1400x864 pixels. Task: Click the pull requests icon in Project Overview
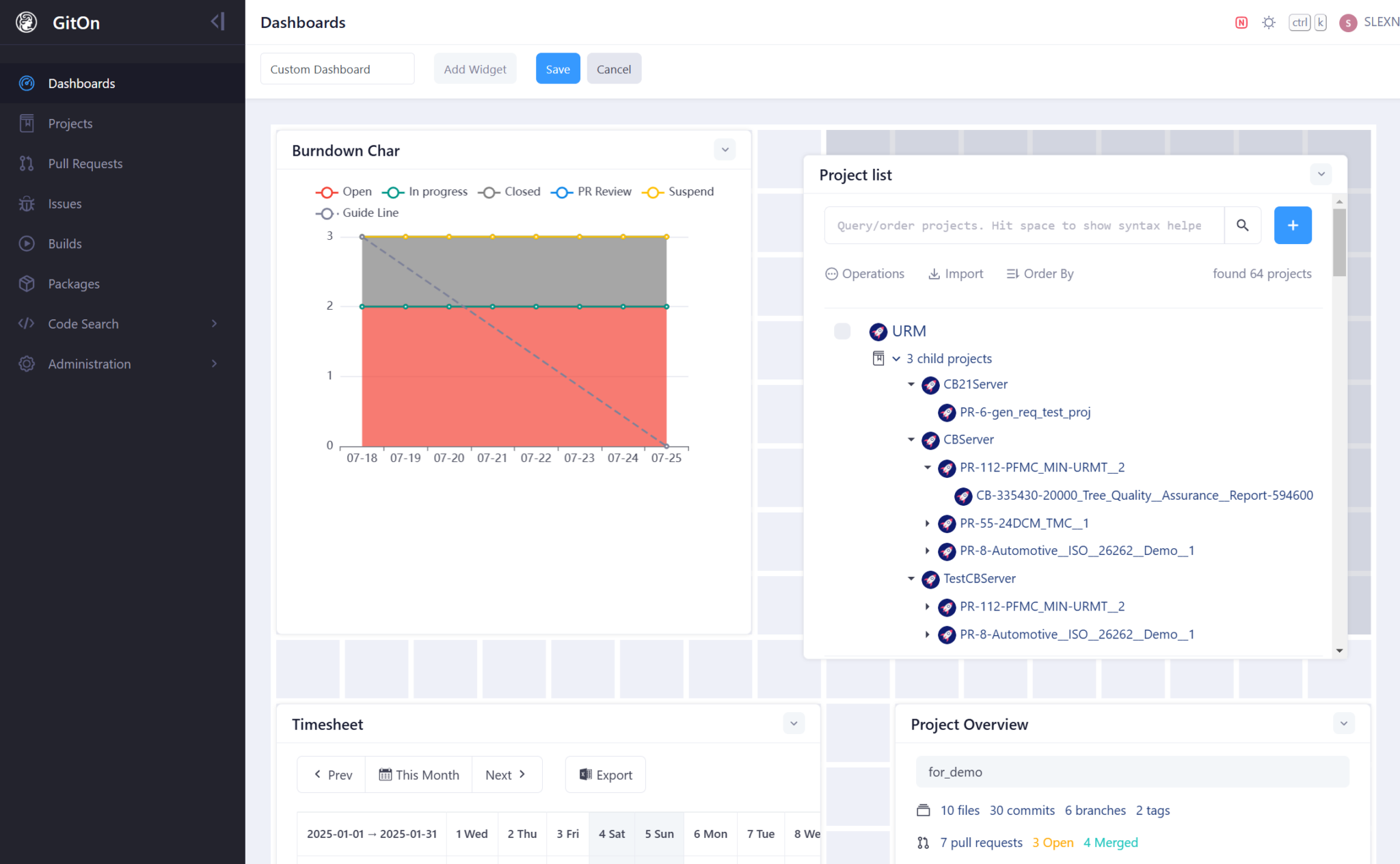click(923, 843)
